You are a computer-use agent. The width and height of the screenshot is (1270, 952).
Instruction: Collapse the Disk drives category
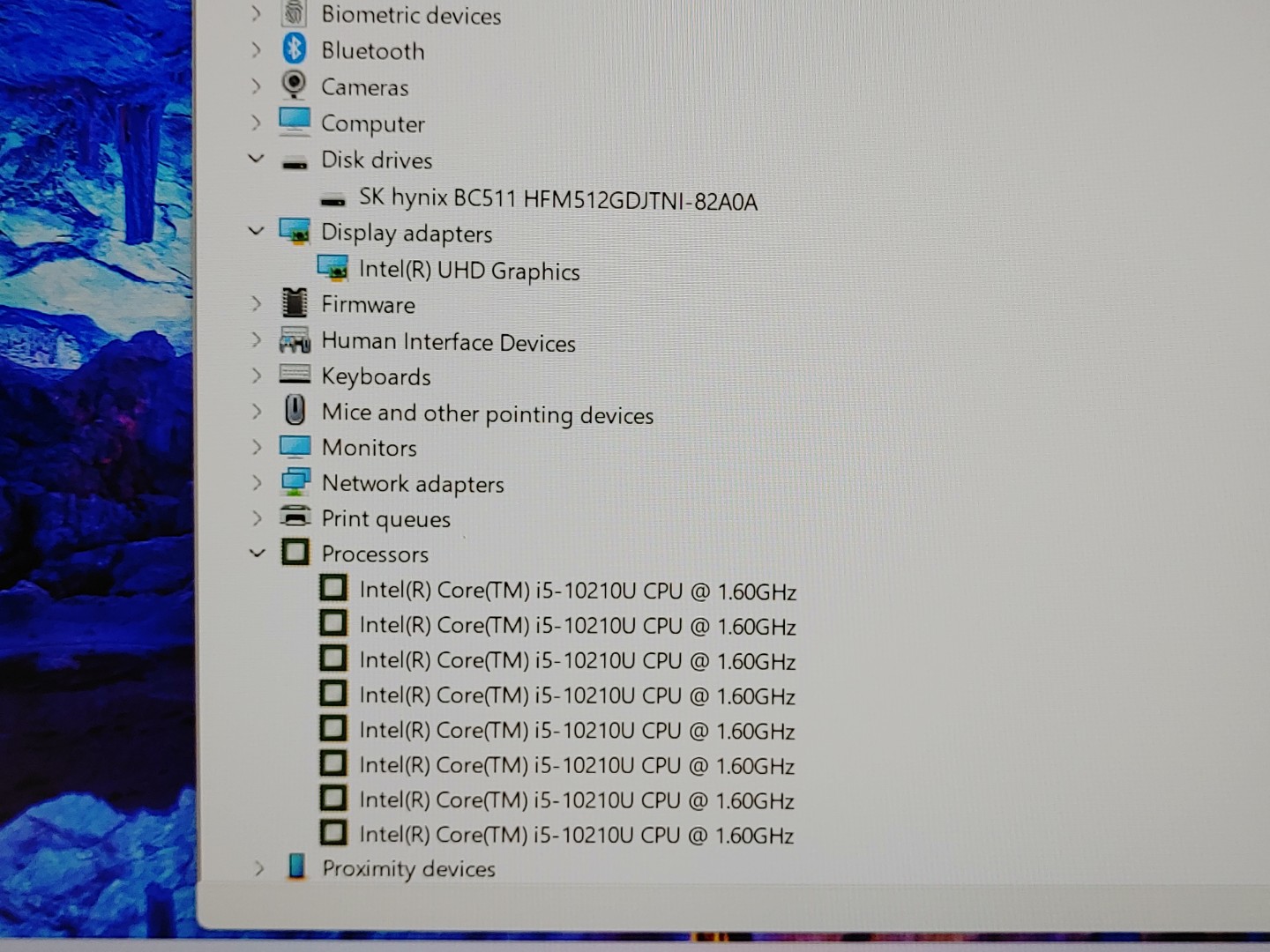click(257, 159)
